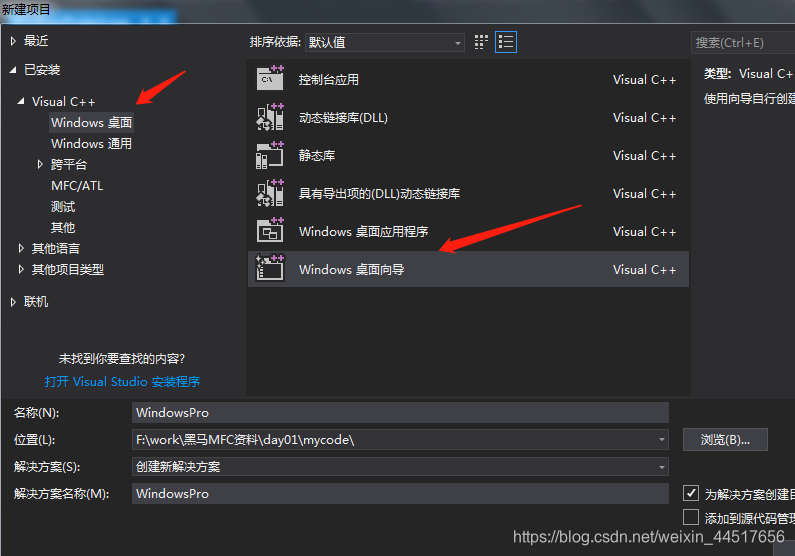This screenshot has width=795, height=556.
Task: Expand the 联机 tree node
Action: [13, 302]
